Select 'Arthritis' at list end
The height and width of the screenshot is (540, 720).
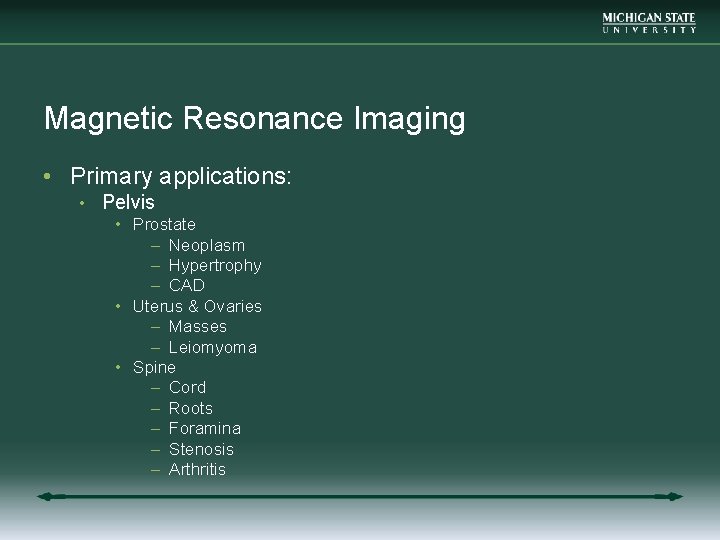pos(197,469)
